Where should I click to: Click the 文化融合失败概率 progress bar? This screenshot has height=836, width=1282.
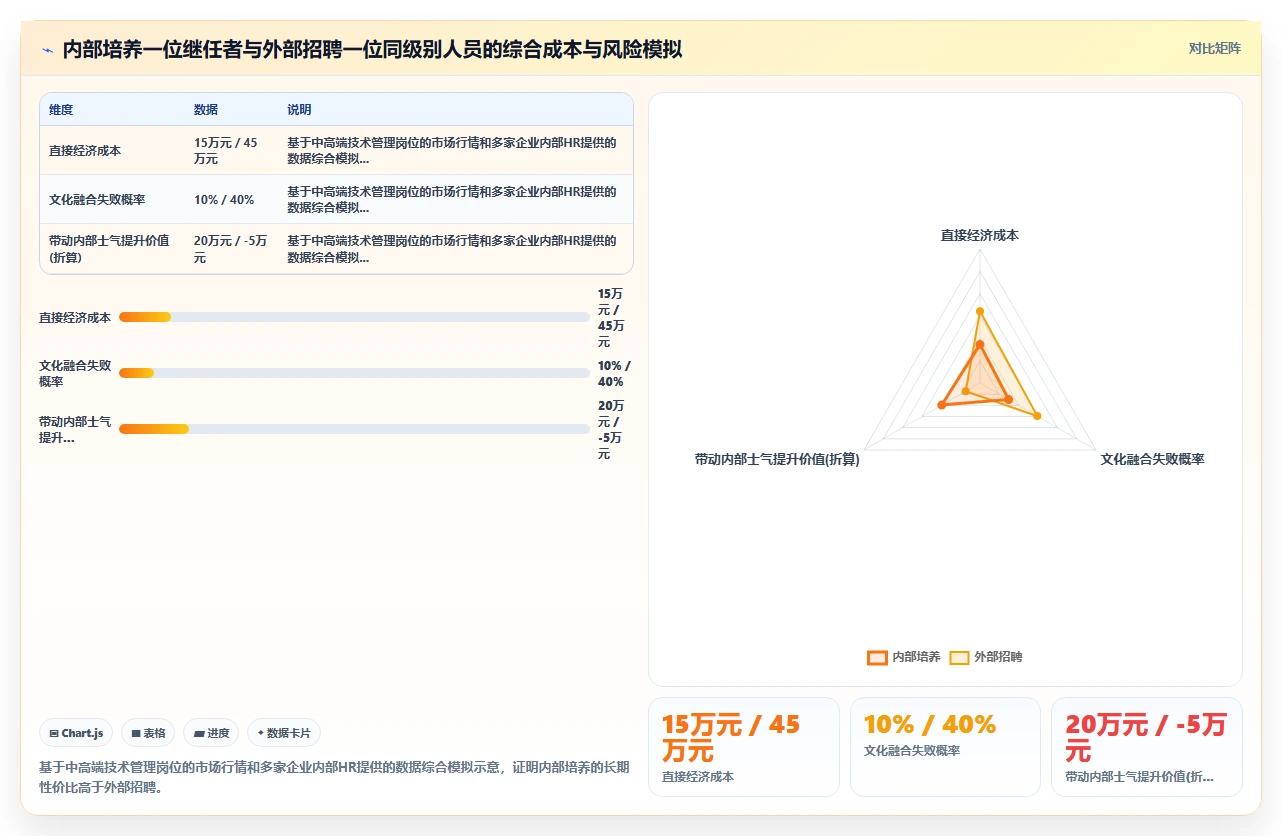pos(354,373)
